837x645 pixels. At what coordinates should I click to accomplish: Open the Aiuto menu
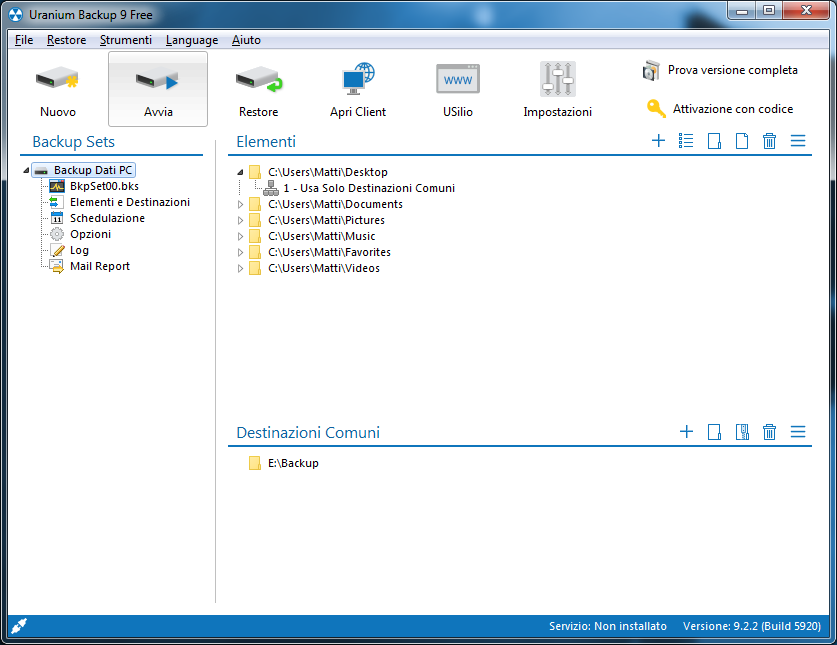246,40
